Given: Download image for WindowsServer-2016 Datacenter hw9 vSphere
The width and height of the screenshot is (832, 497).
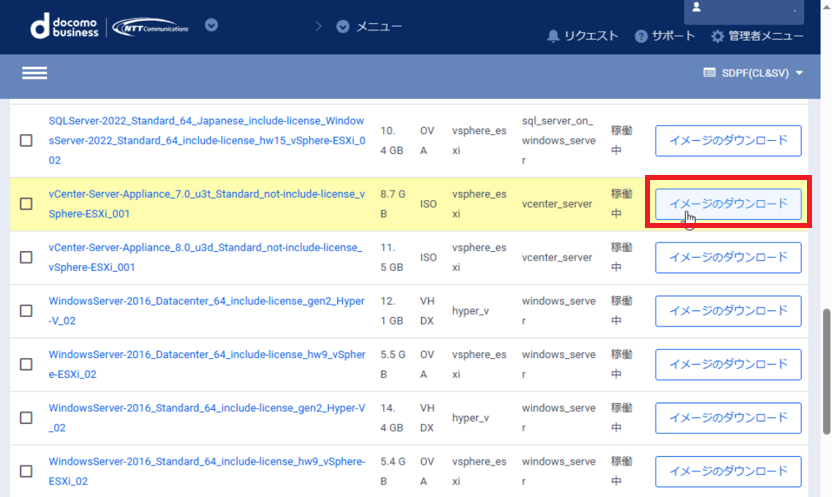Looking at the screenshot, I should (728, 364).
